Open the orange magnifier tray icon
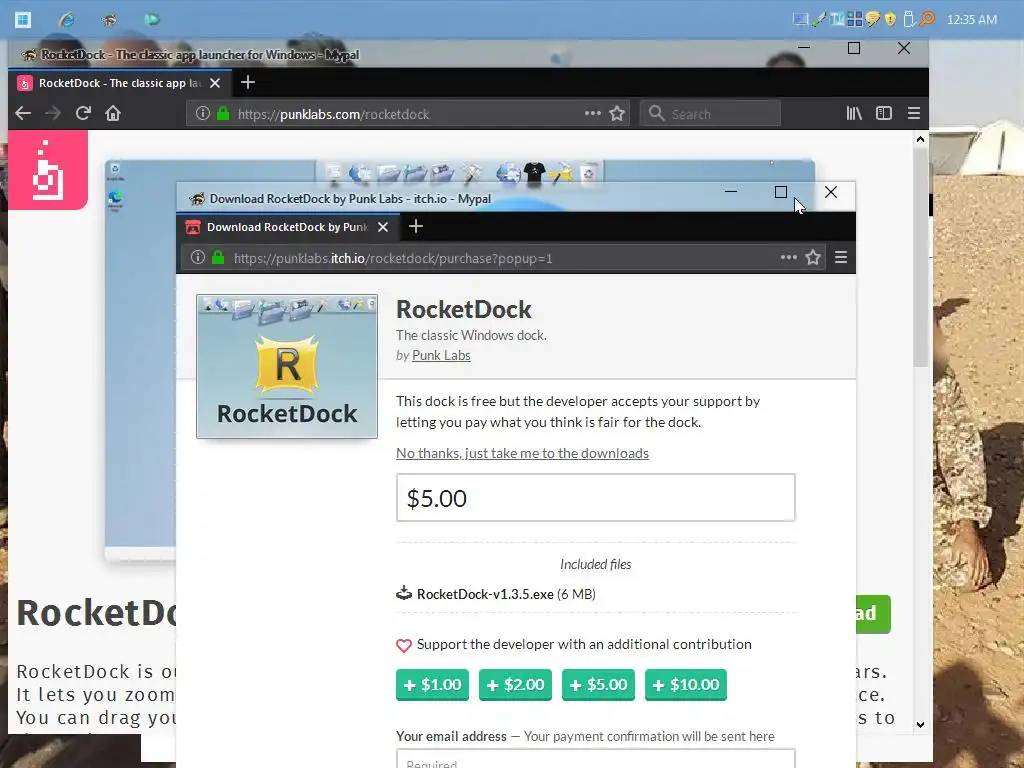The height and width of the screenshot is (768, 1024). [x=927, y=19]
